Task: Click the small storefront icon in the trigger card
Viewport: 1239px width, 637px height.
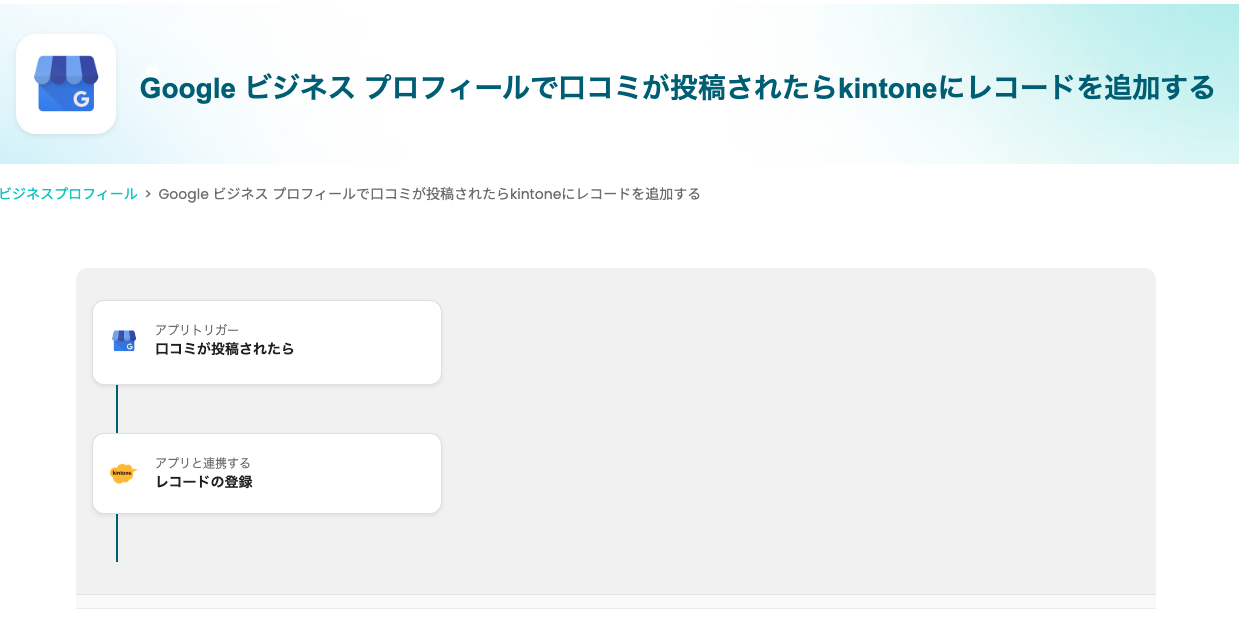Action: tap(124, 341)
